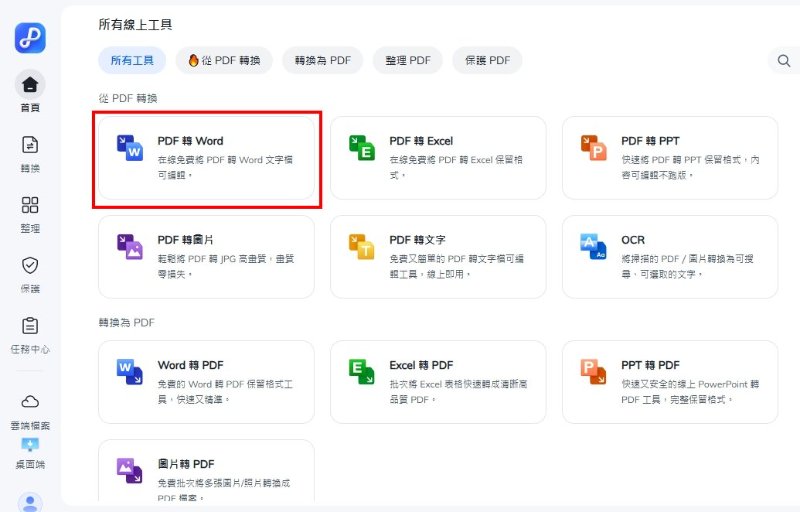Open 雲端檔案 cloud icon
The image size is (800, 512).
click(30, 402)
